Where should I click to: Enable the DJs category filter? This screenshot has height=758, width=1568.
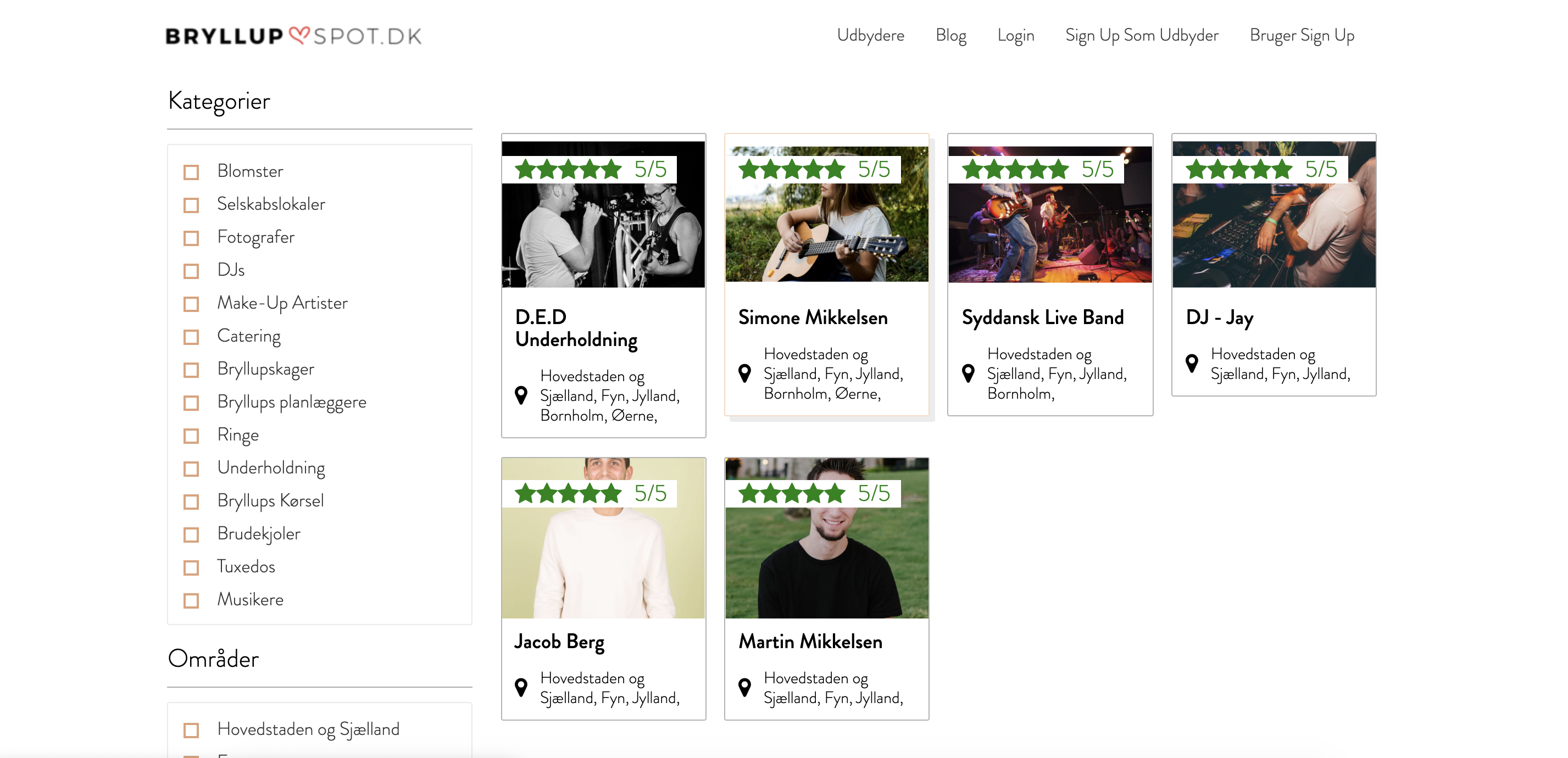click(x=191, y=271)
